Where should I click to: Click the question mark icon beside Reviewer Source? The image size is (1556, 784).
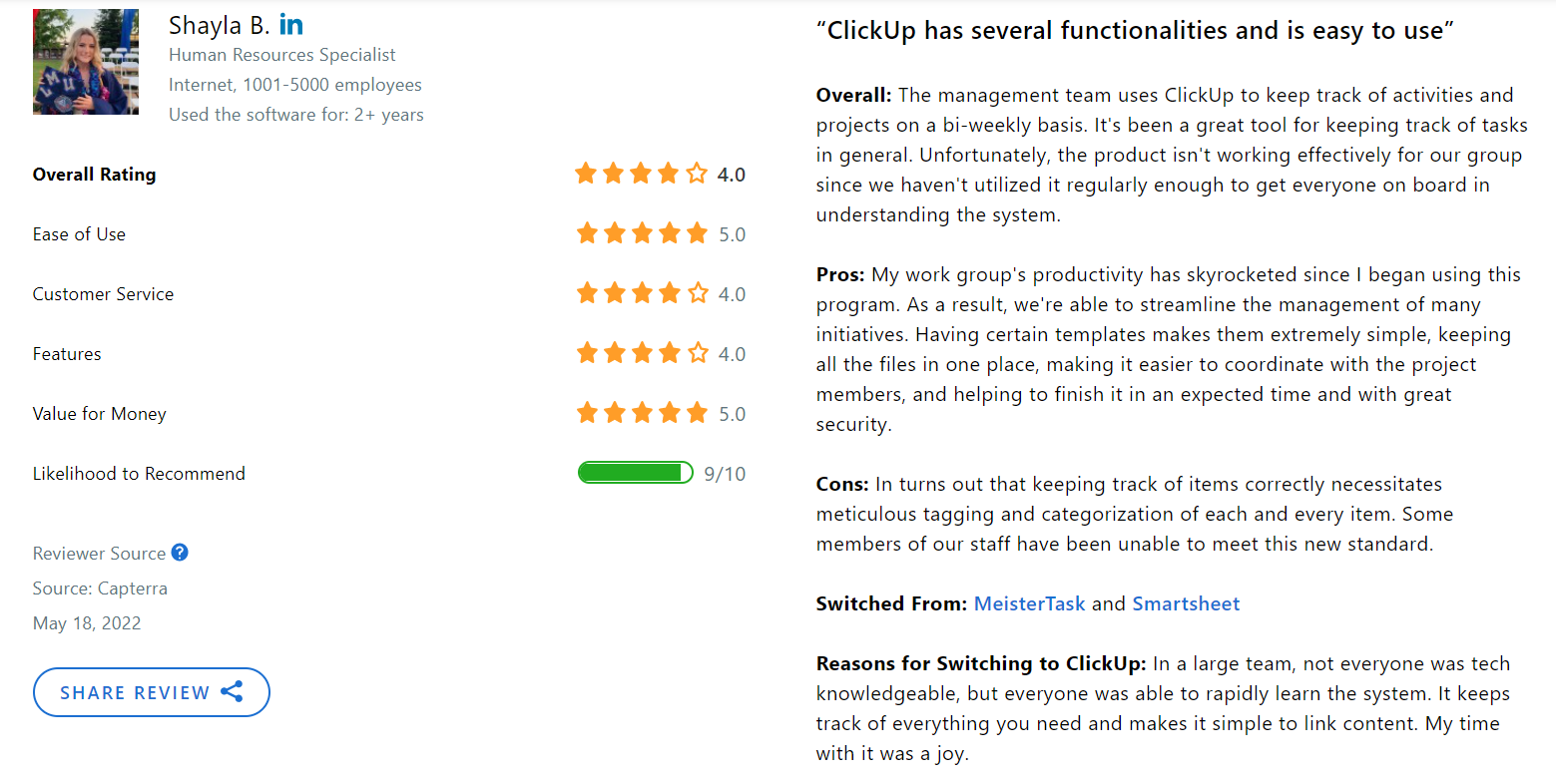180,553
